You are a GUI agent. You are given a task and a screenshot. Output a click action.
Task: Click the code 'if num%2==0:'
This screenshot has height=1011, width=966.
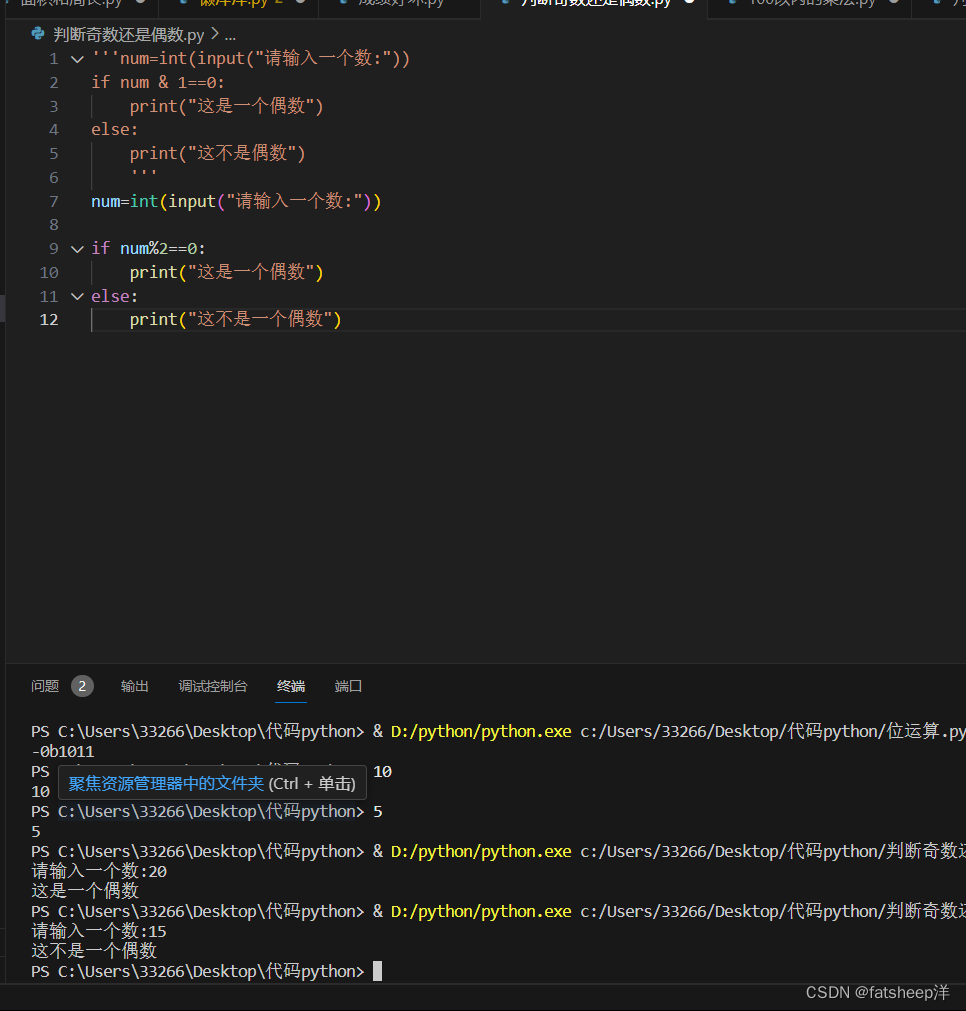148,248
